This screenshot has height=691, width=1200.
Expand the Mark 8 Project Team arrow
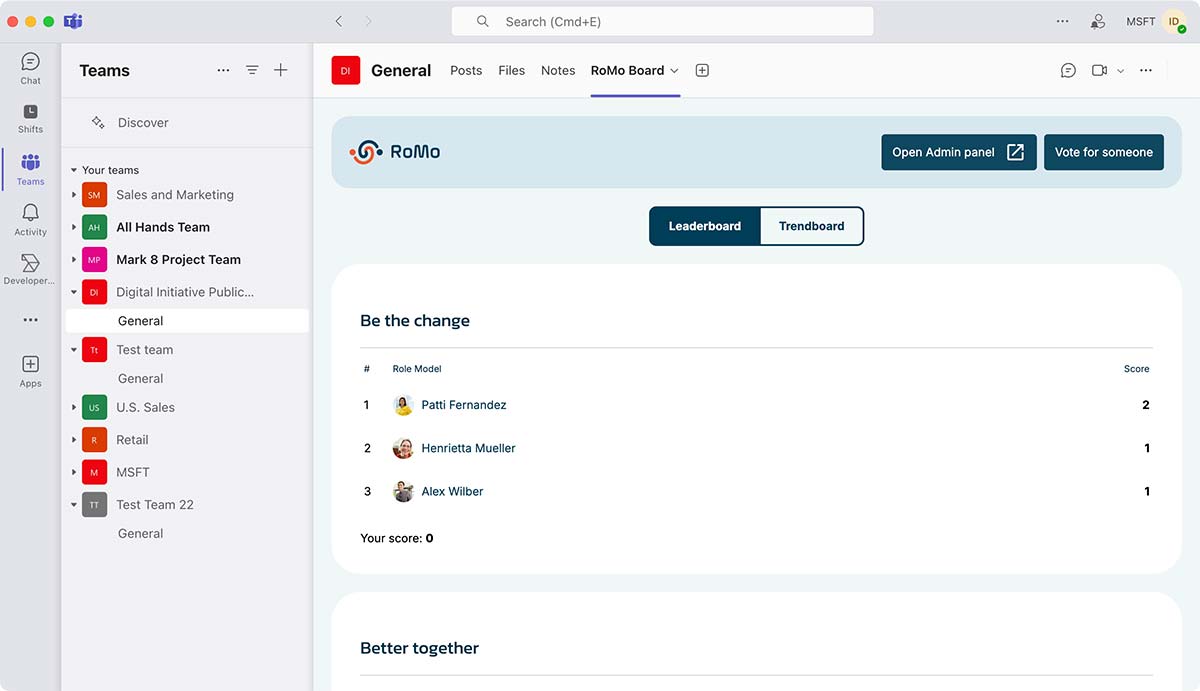coord(74,259)
